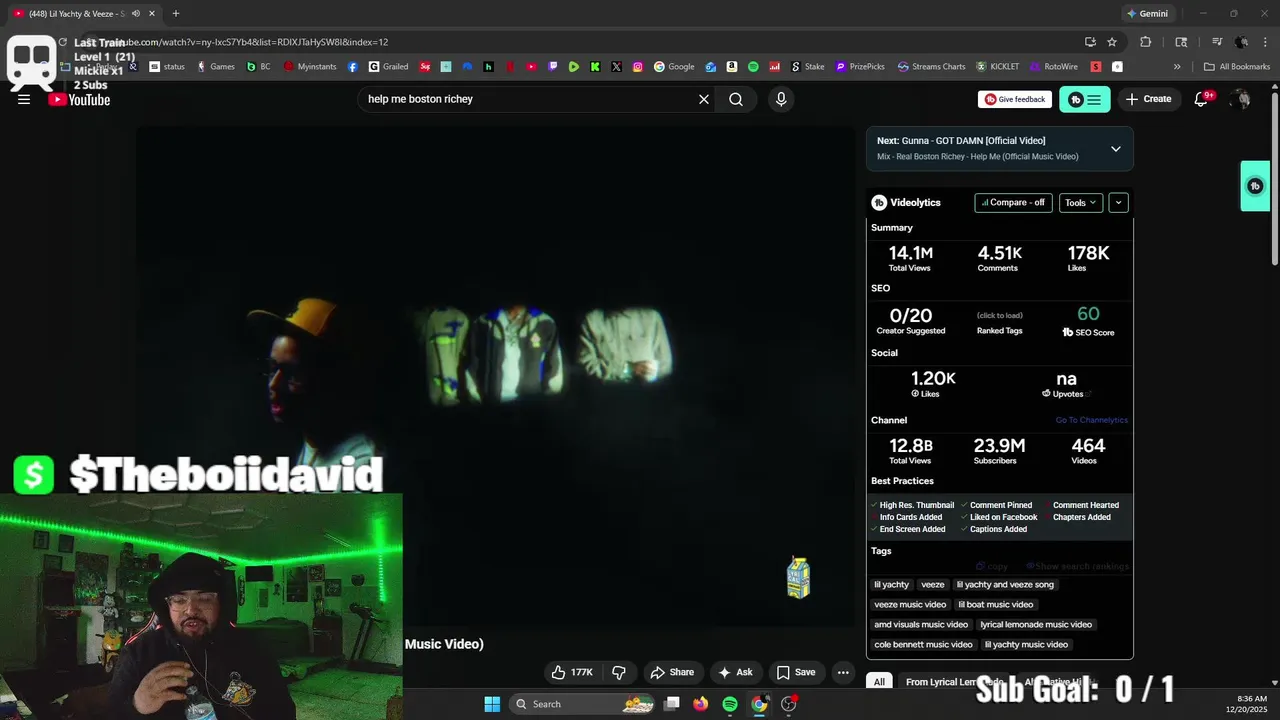Clear the search box with X
This screenshot has height=720, width=1280.
tap(704, 99)
